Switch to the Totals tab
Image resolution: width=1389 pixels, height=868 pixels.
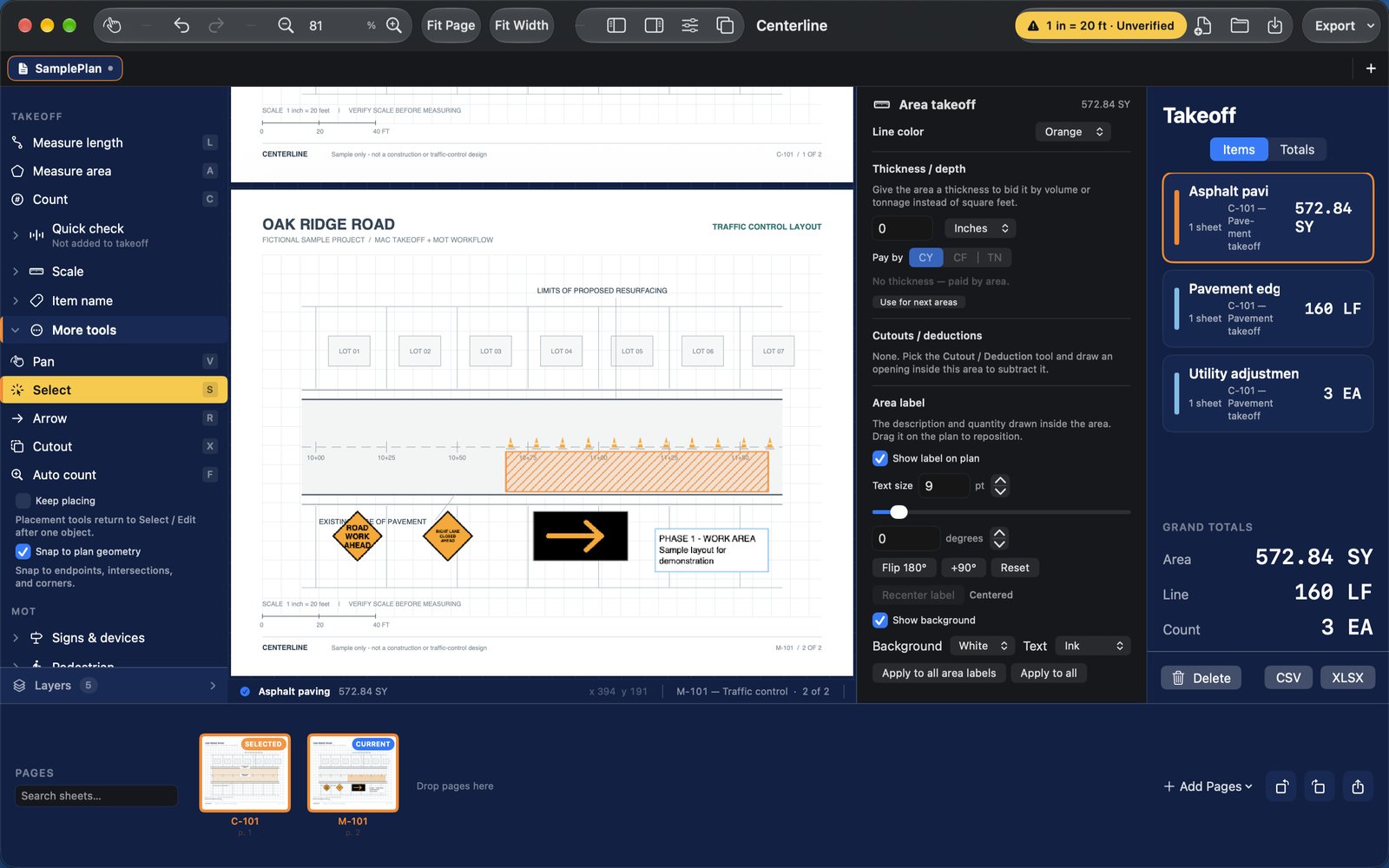pyautogui.click(x=1297, y=149)
